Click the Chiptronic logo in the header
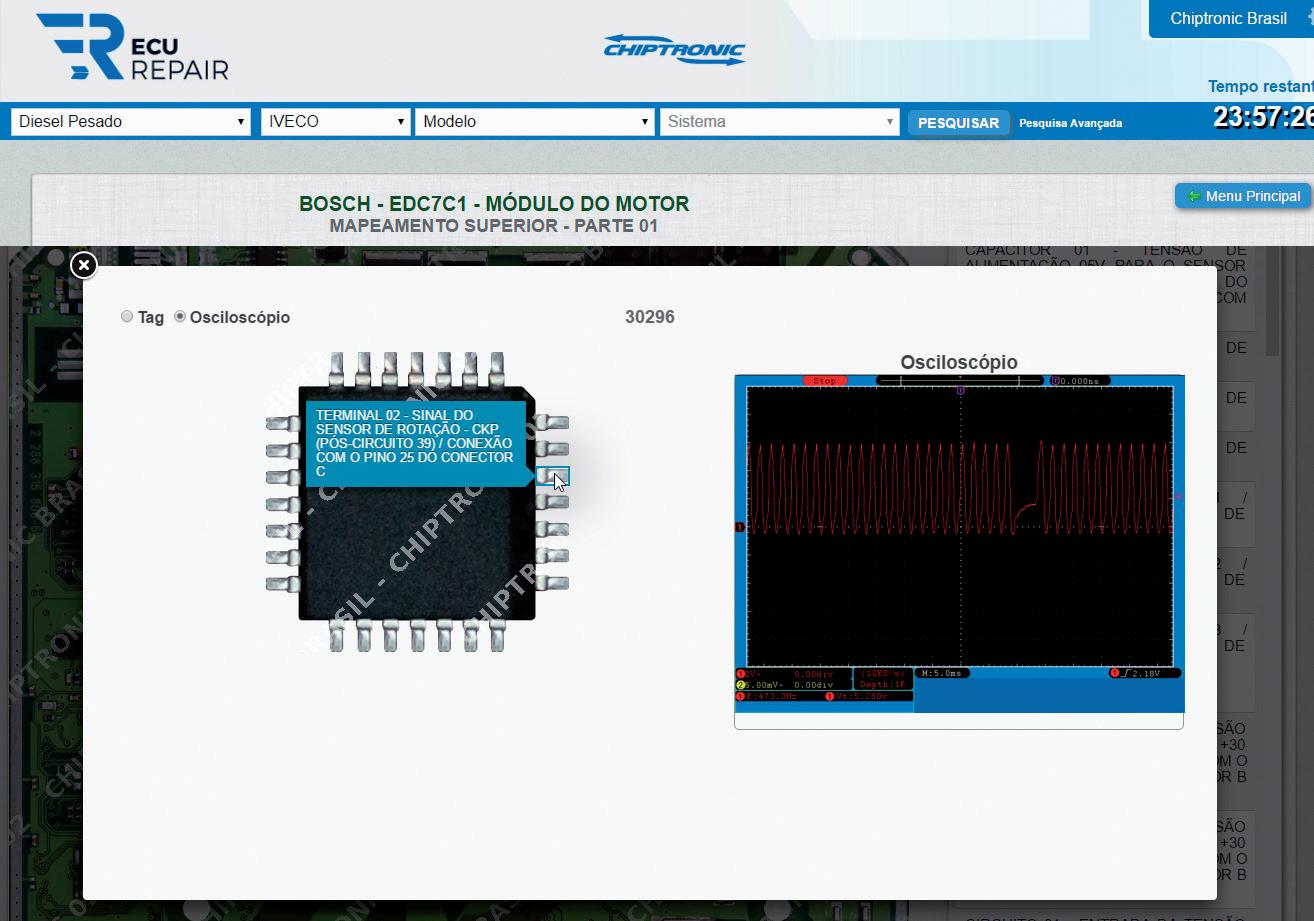This screenshot has height=921, width=1314. [674, 49]
